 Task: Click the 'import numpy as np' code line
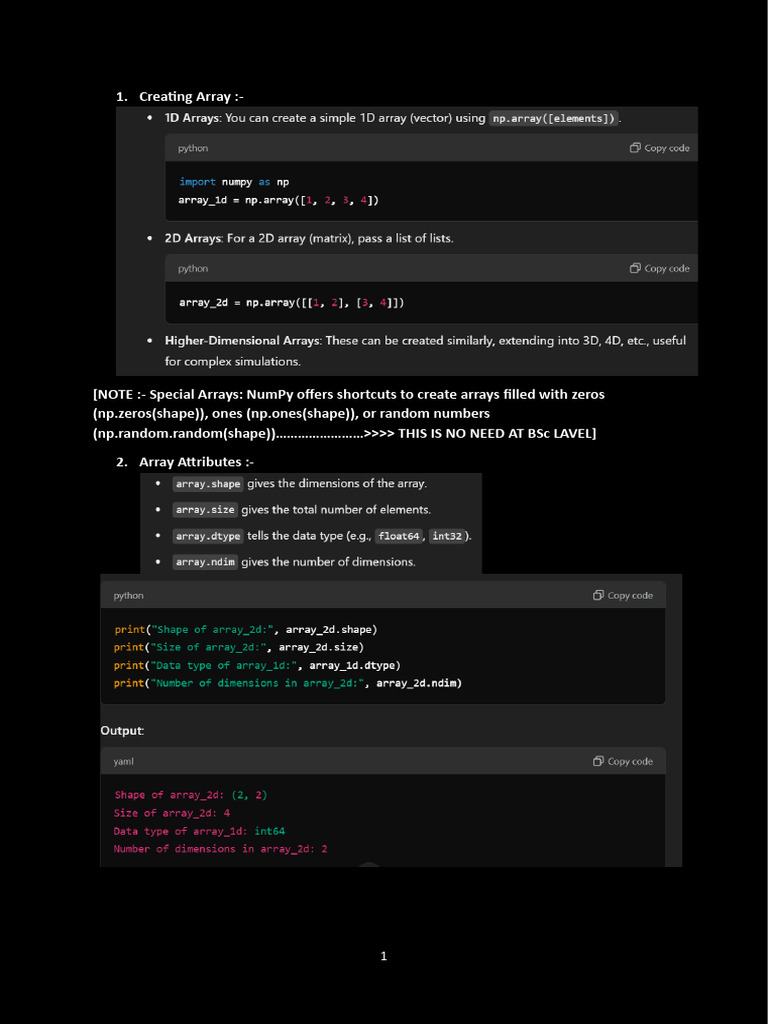pos(234,182)
